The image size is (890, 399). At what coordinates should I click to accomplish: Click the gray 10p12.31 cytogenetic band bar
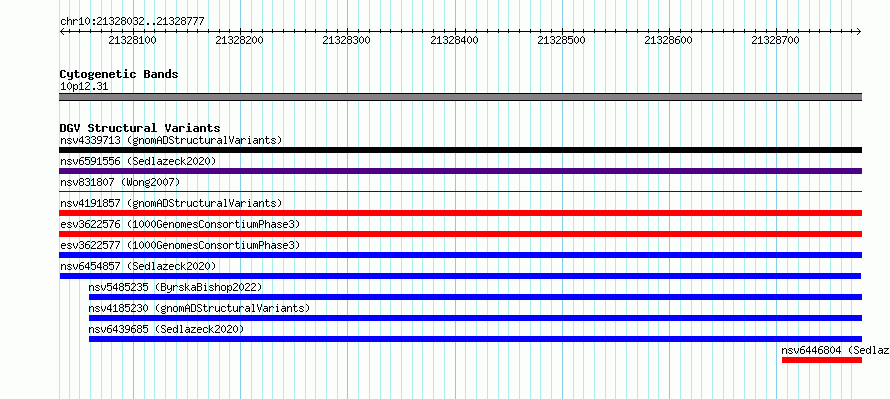coord(460,97)
